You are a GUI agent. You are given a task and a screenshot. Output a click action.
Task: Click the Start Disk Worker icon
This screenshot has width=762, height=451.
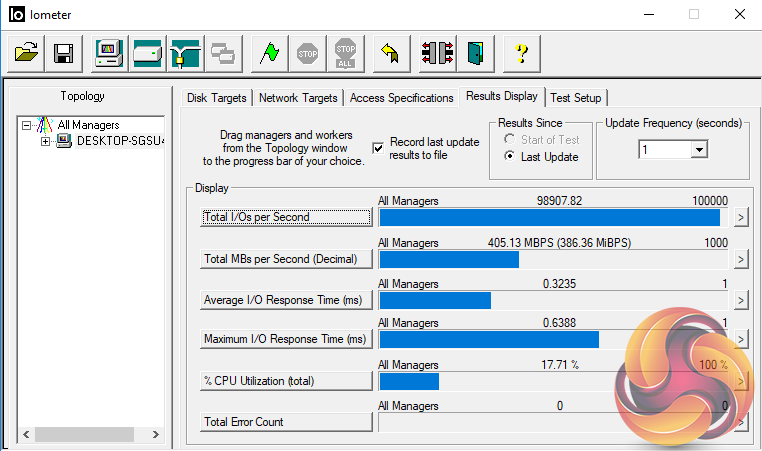pyautogui.click(x=147, y=53)
